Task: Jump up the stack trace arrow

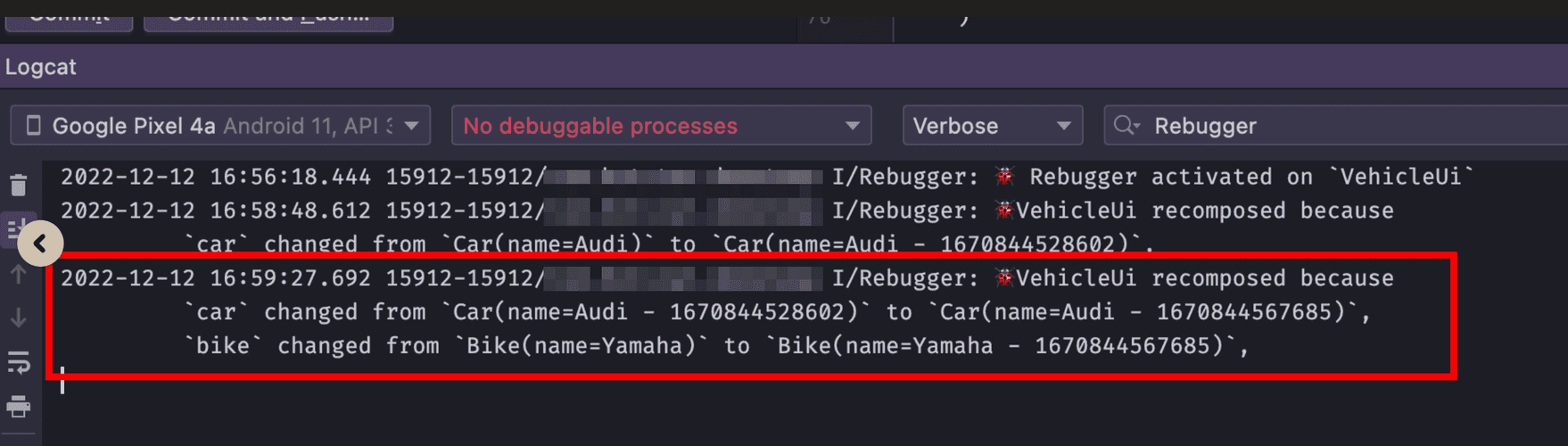Action: point(18,274)
